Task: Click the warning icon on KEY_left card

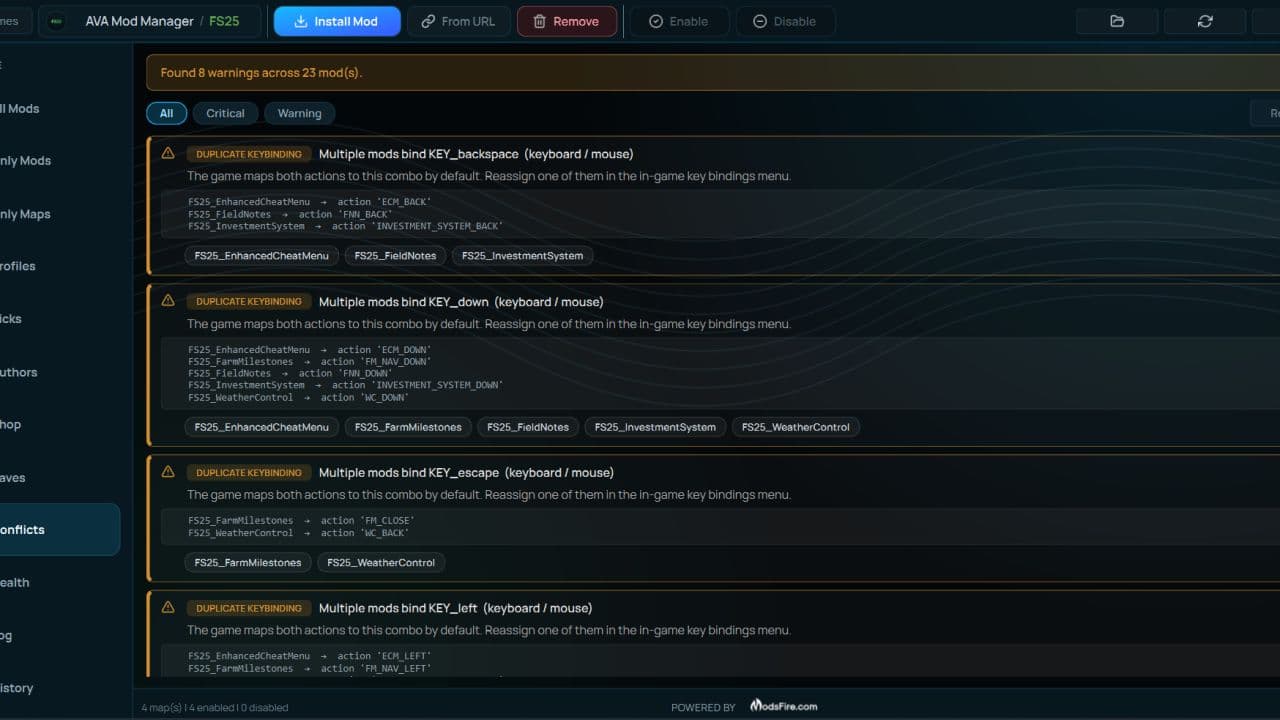Action: 168,607
